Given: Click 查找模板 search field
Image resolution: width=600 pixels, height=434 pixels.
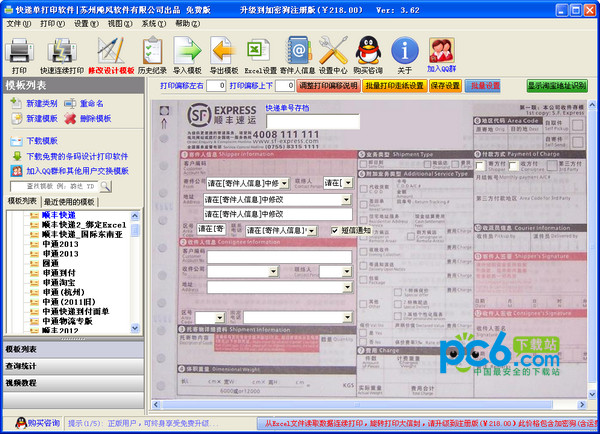Looking at the screenshot, I should point(55,186).
